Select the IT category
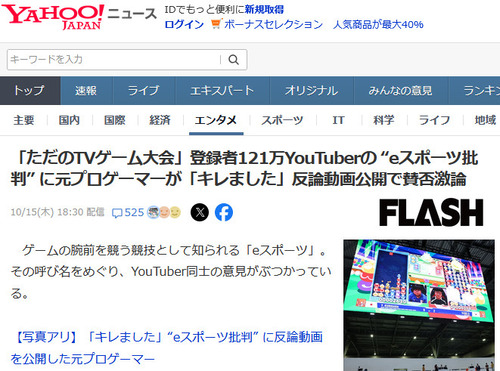The height and width of the screenshot is (371, 500). [x=338, y=120]
